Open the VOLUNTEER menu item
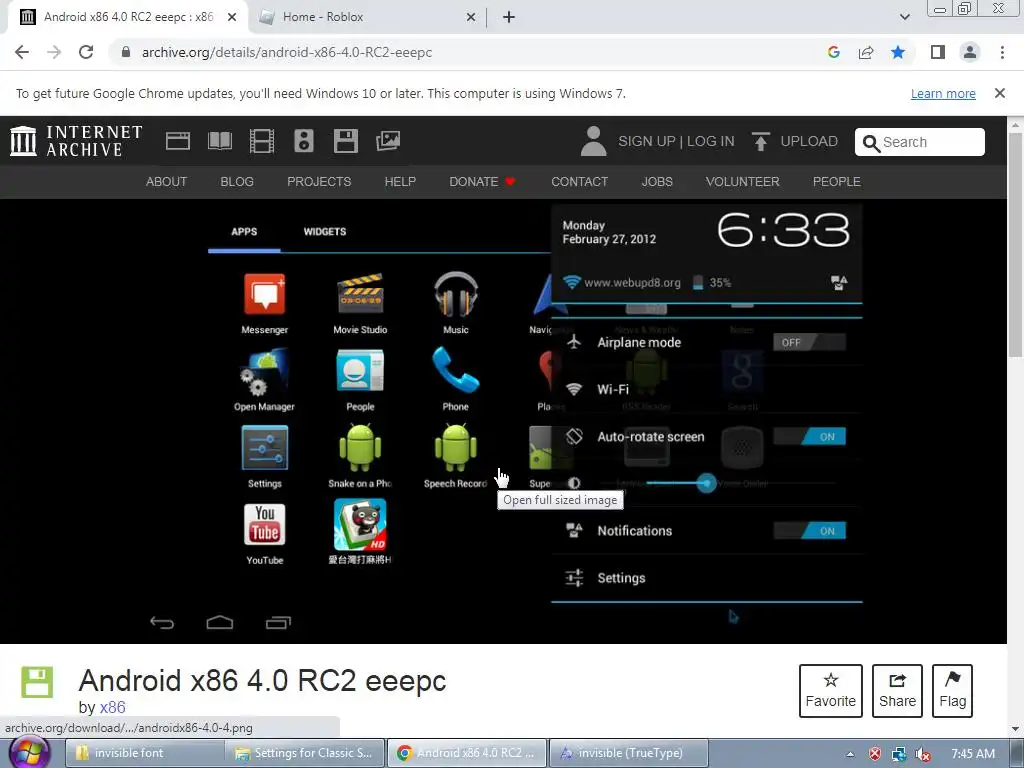The image size is (1024, 768). pos(743,182)
